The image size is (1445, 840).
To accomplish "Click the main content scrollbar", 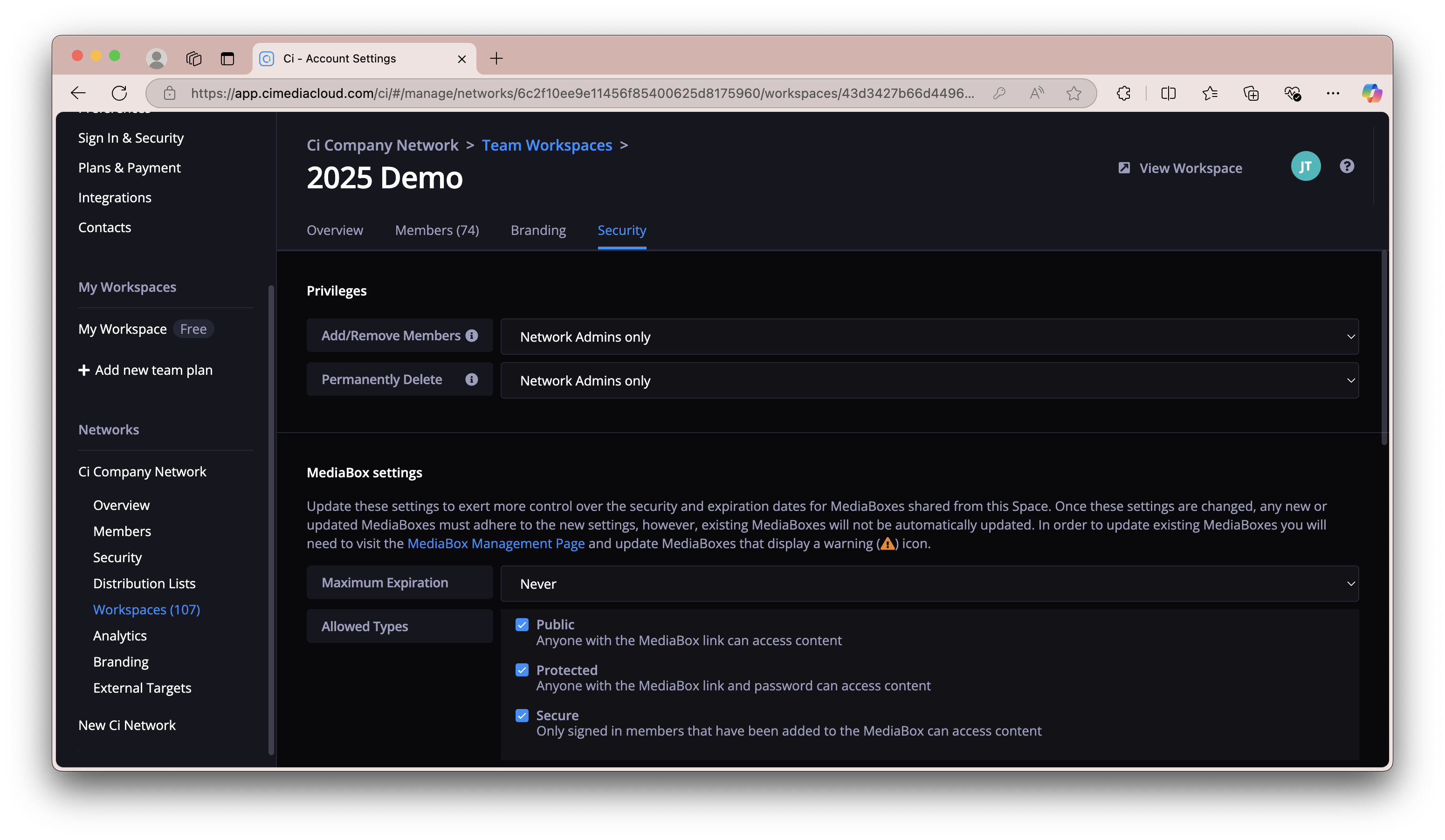I will pos(1384,347).
